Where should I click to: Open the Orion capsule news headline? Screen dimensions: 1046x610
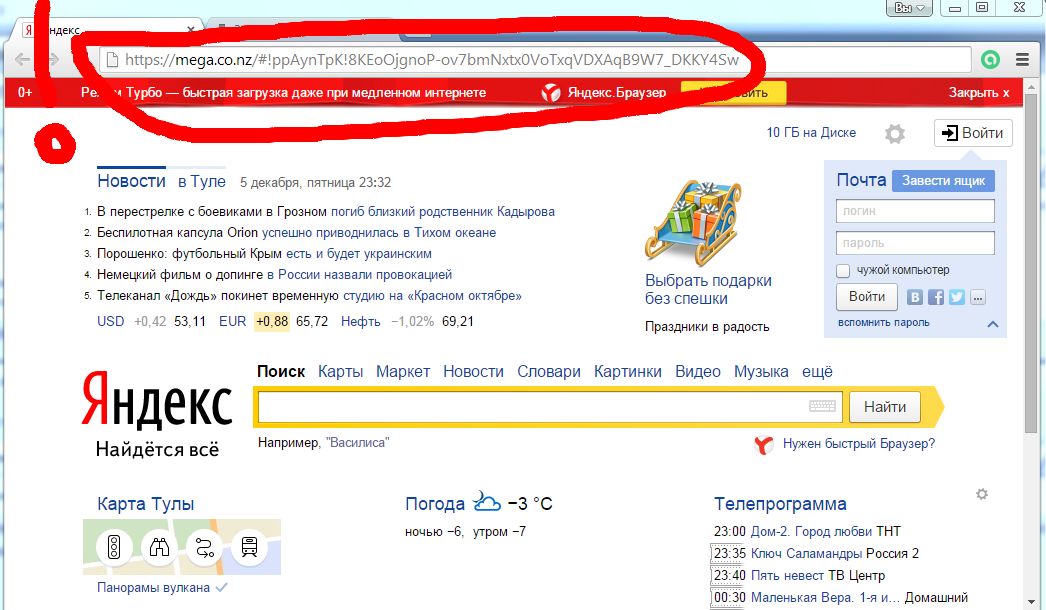coord(296,233)
